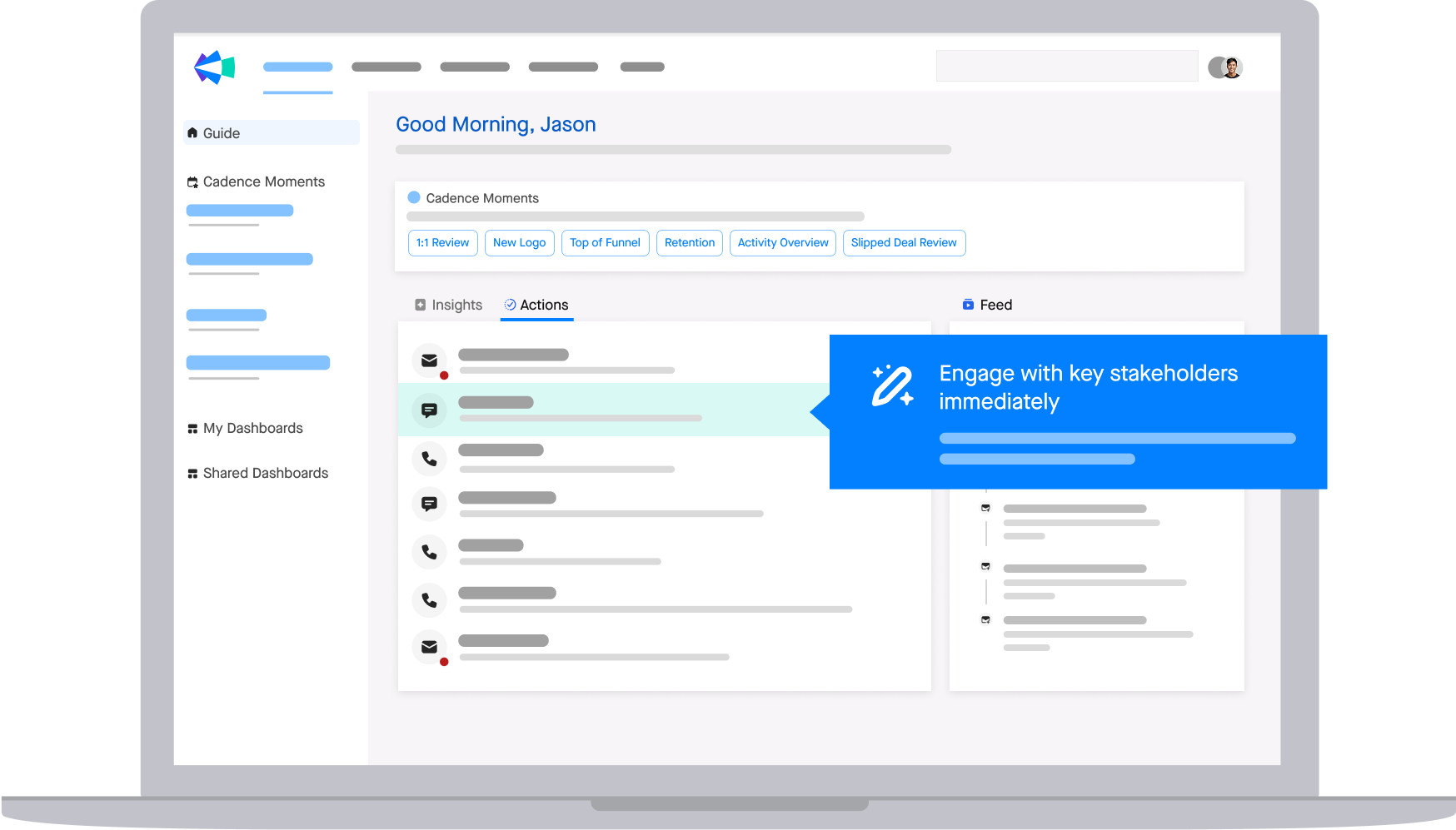Image resolution: width=1456 pixels, height=830 pixels.
Task: Open the Activity Overview moment
Action: pyautogui.click(x=782, y=243)
